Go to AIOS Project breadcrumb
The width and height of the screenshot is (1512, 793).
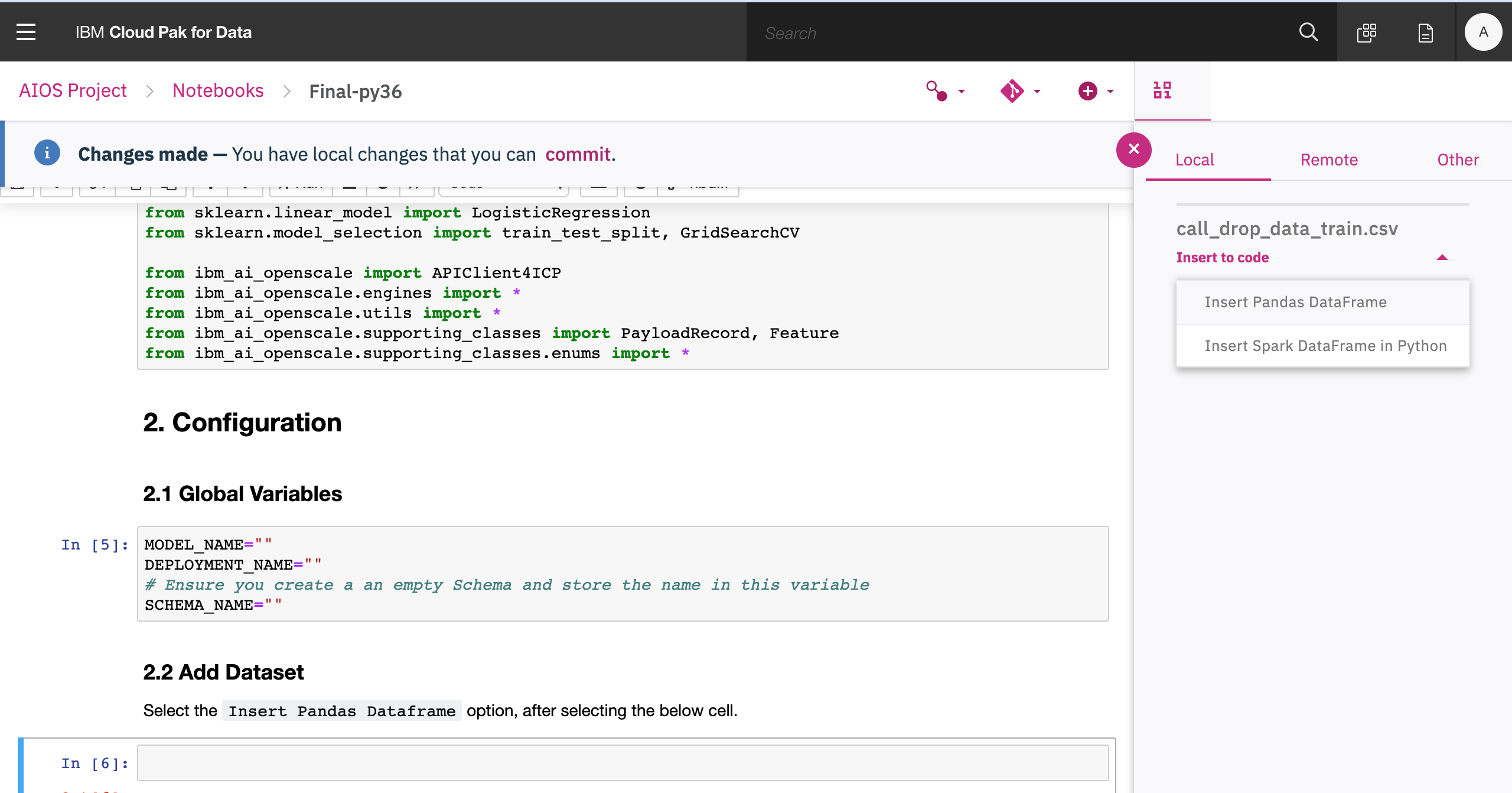point(73,90)
